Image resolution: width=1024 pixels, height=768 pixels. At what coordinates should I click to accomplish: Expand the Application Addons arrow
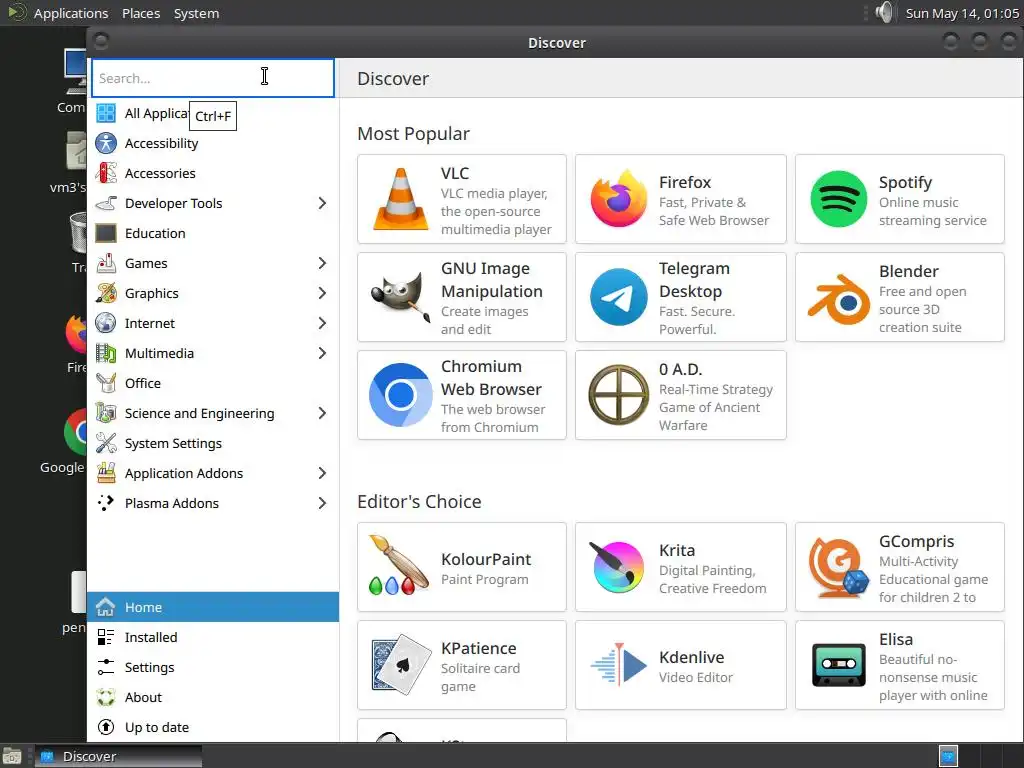(x=322, y=473)
